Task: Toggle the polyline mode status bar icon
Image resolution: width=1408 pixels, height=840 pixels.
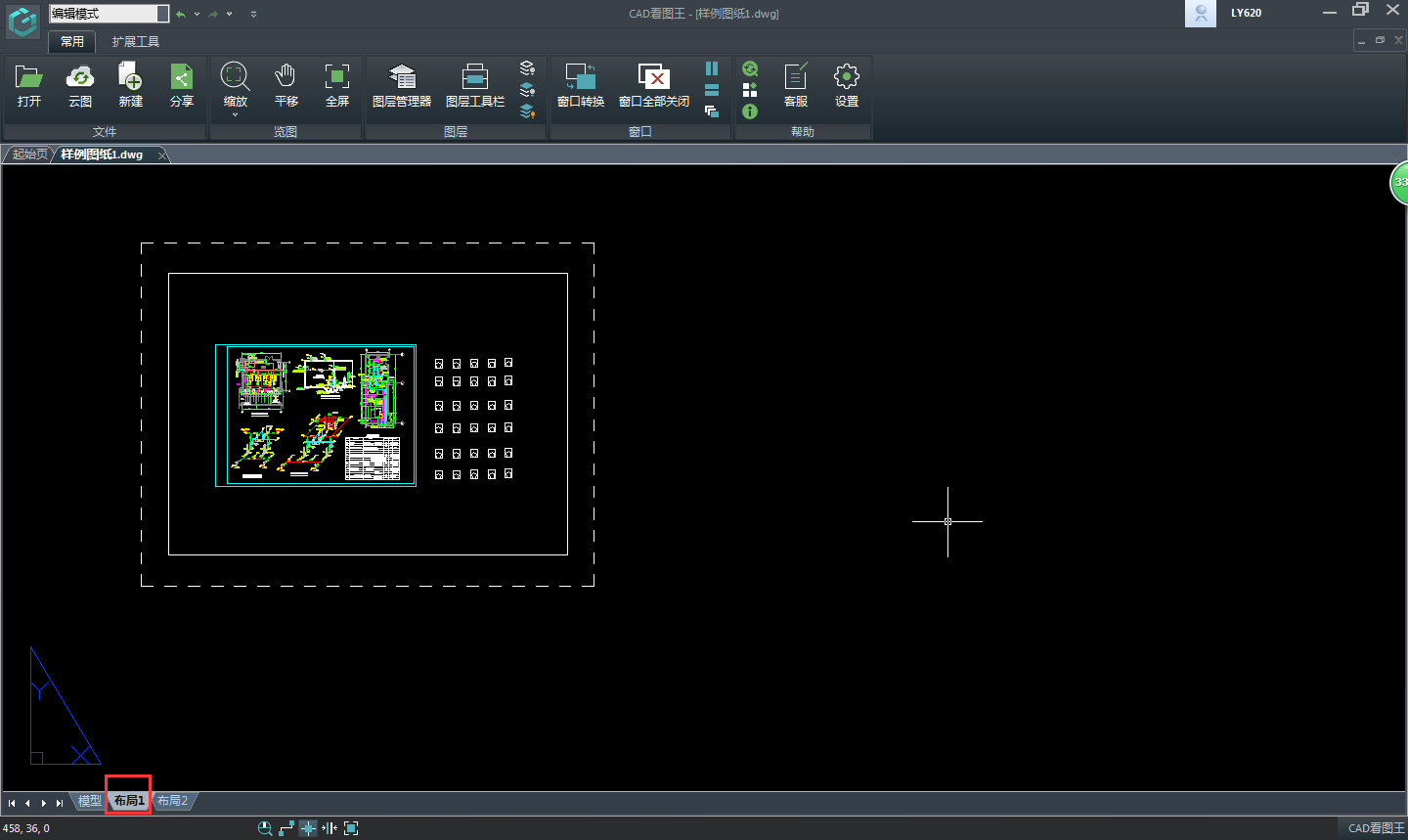Action: (286, 828)
